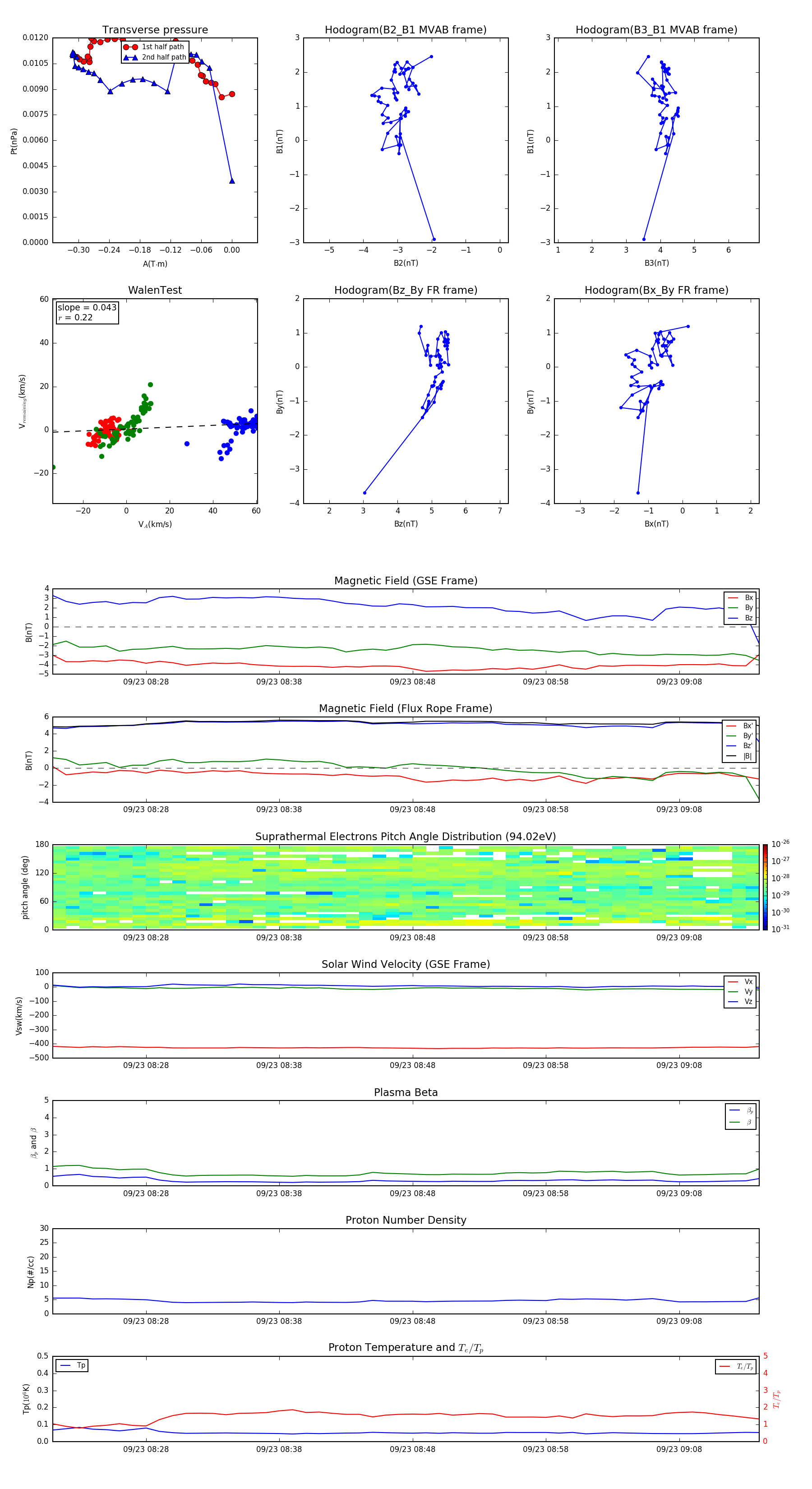
Task: Click the 'Bz(nT)' axis label
Action: coord(406,524)
